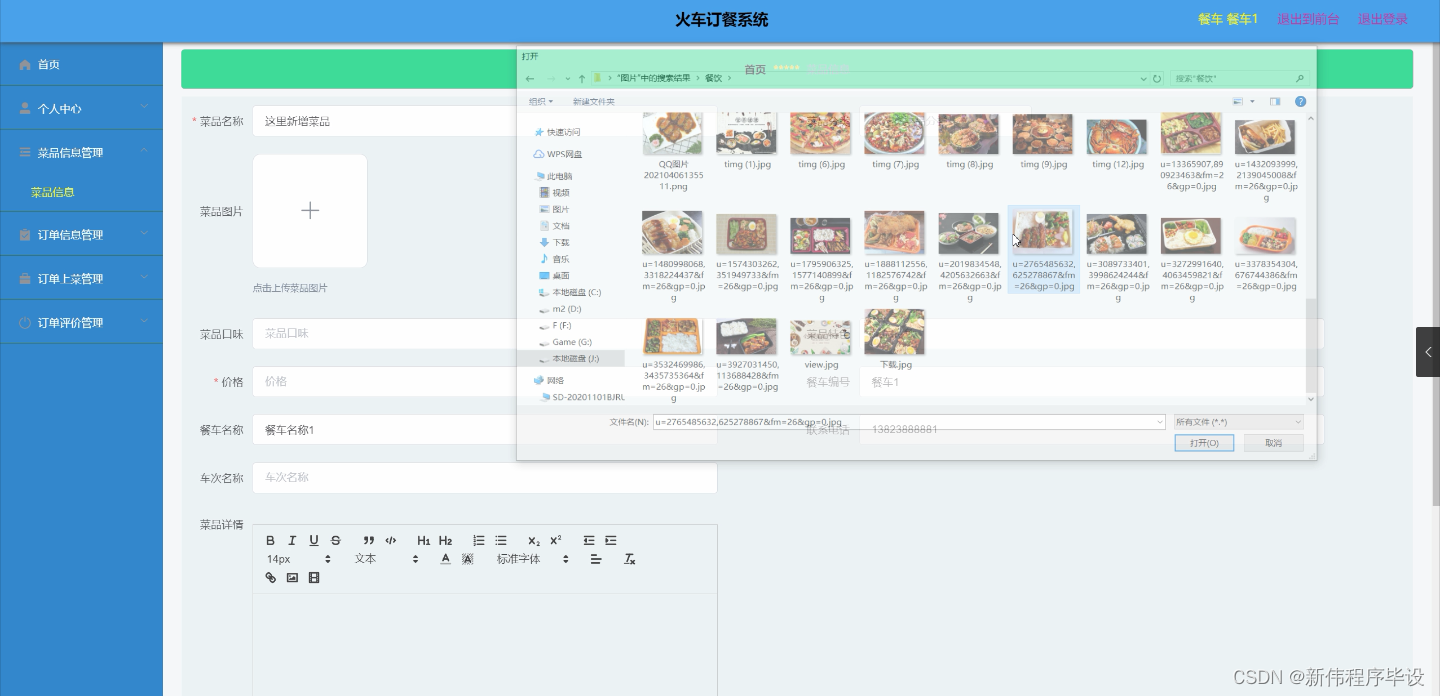The height and width of the screenshot is (696, 1440).
Task: Click 新建文件夹 in the file dialog
Action: (593, 102)
